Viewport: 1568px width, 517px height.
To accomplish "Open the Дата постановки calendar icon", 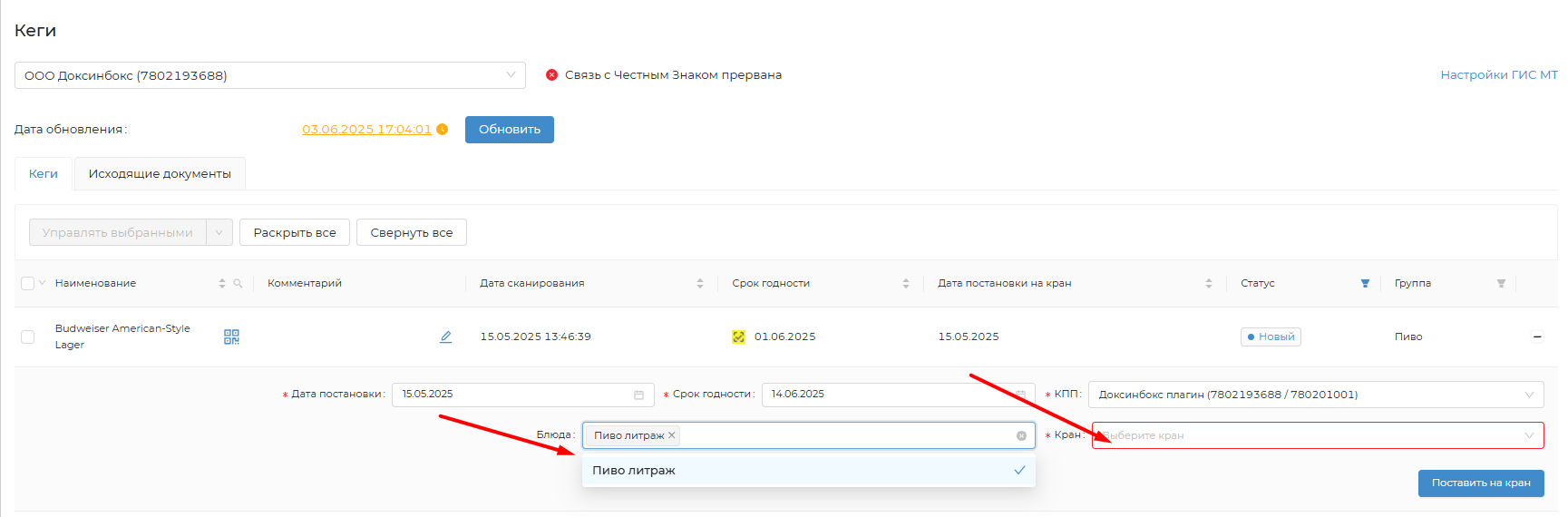I will [x=638, y=395].
